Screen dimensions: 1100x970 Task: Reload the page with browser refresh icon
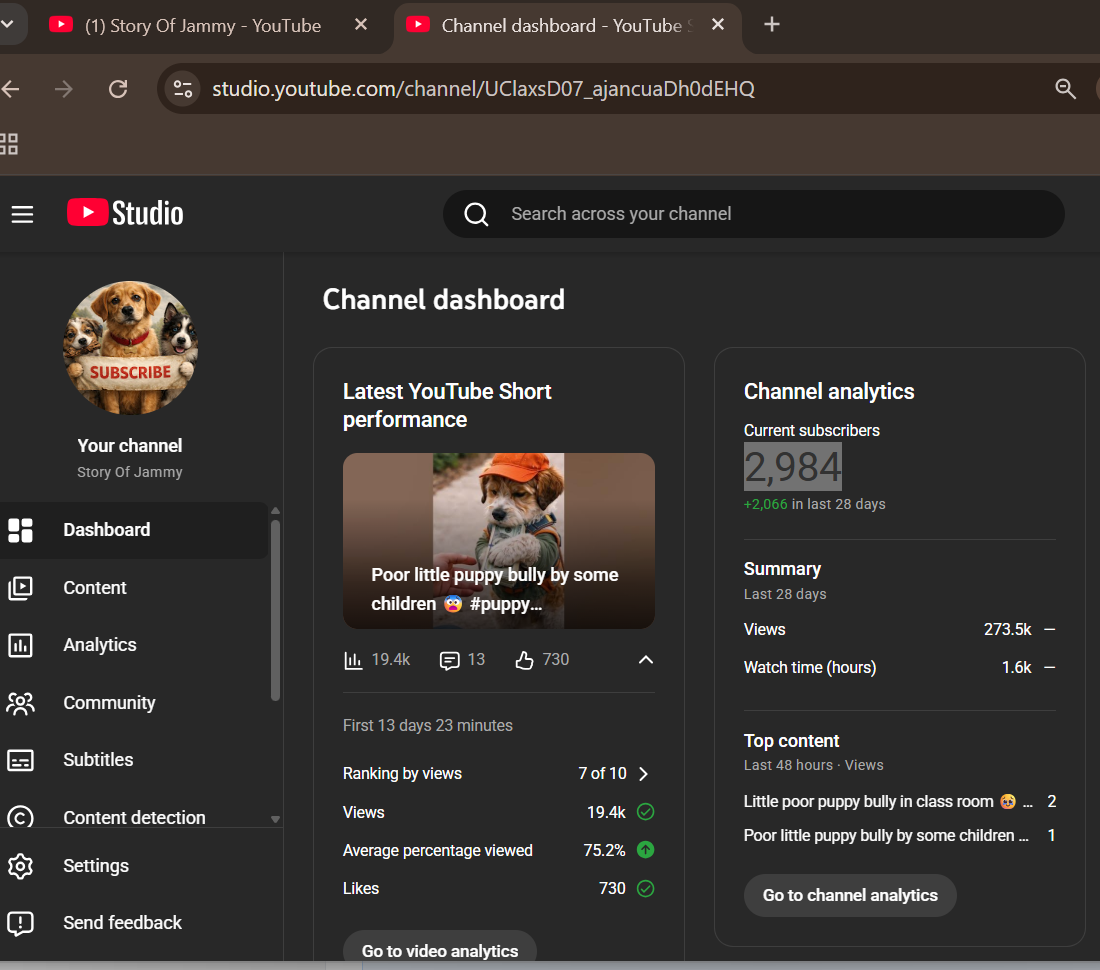(x=118, y=89)
